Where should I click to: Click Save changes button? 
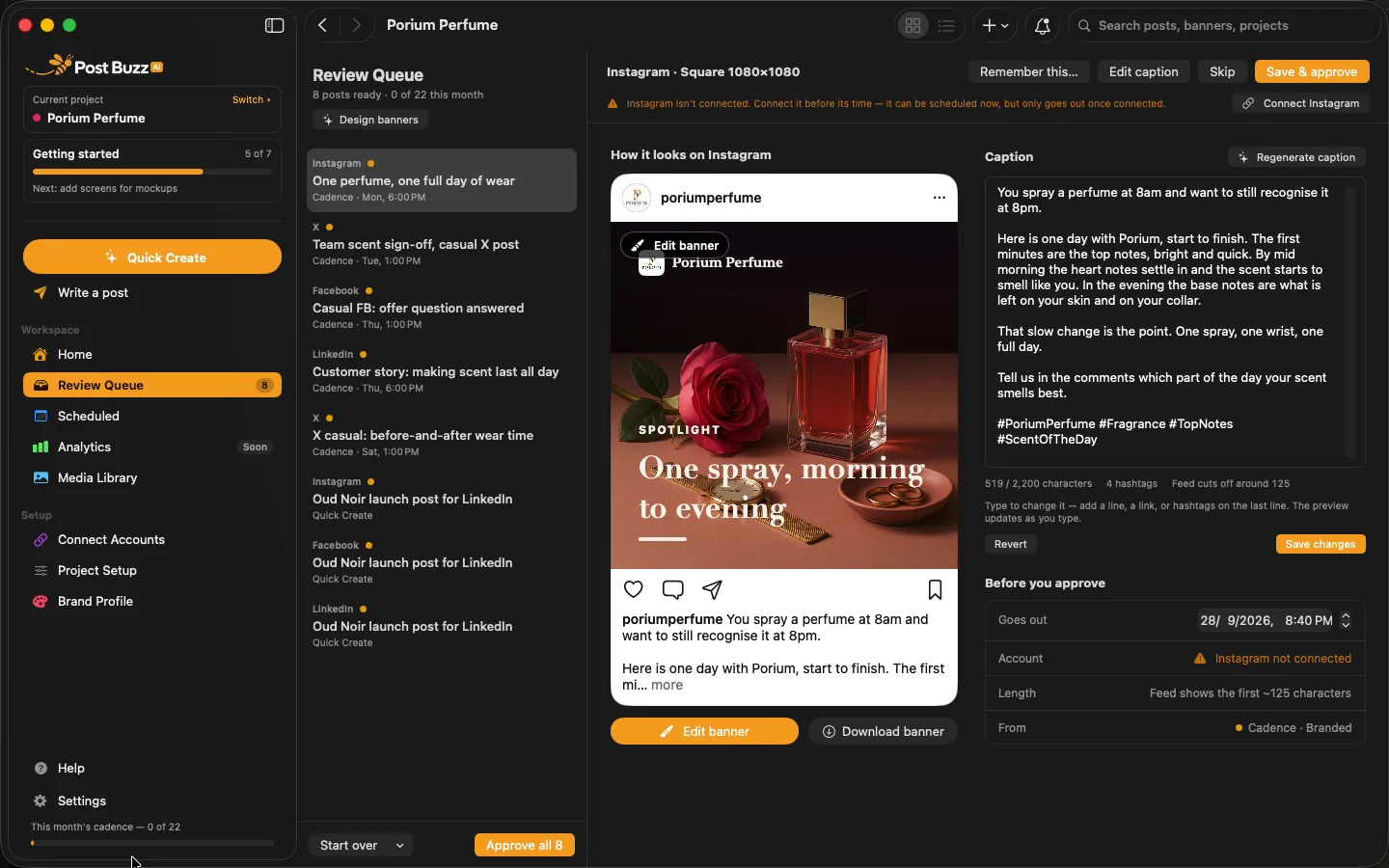pyautogui.click(x=1321, y=544)
